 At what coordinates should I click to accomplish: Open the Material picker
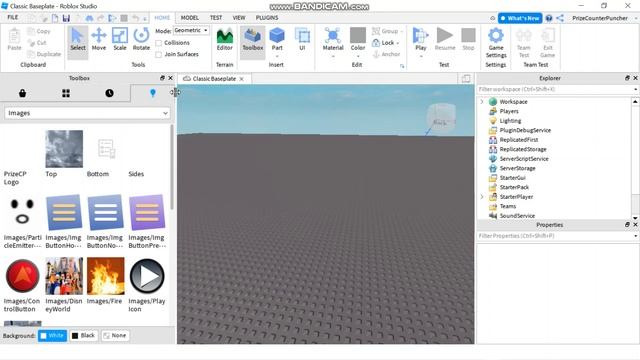pyautogui.click(x=333, y=38)
